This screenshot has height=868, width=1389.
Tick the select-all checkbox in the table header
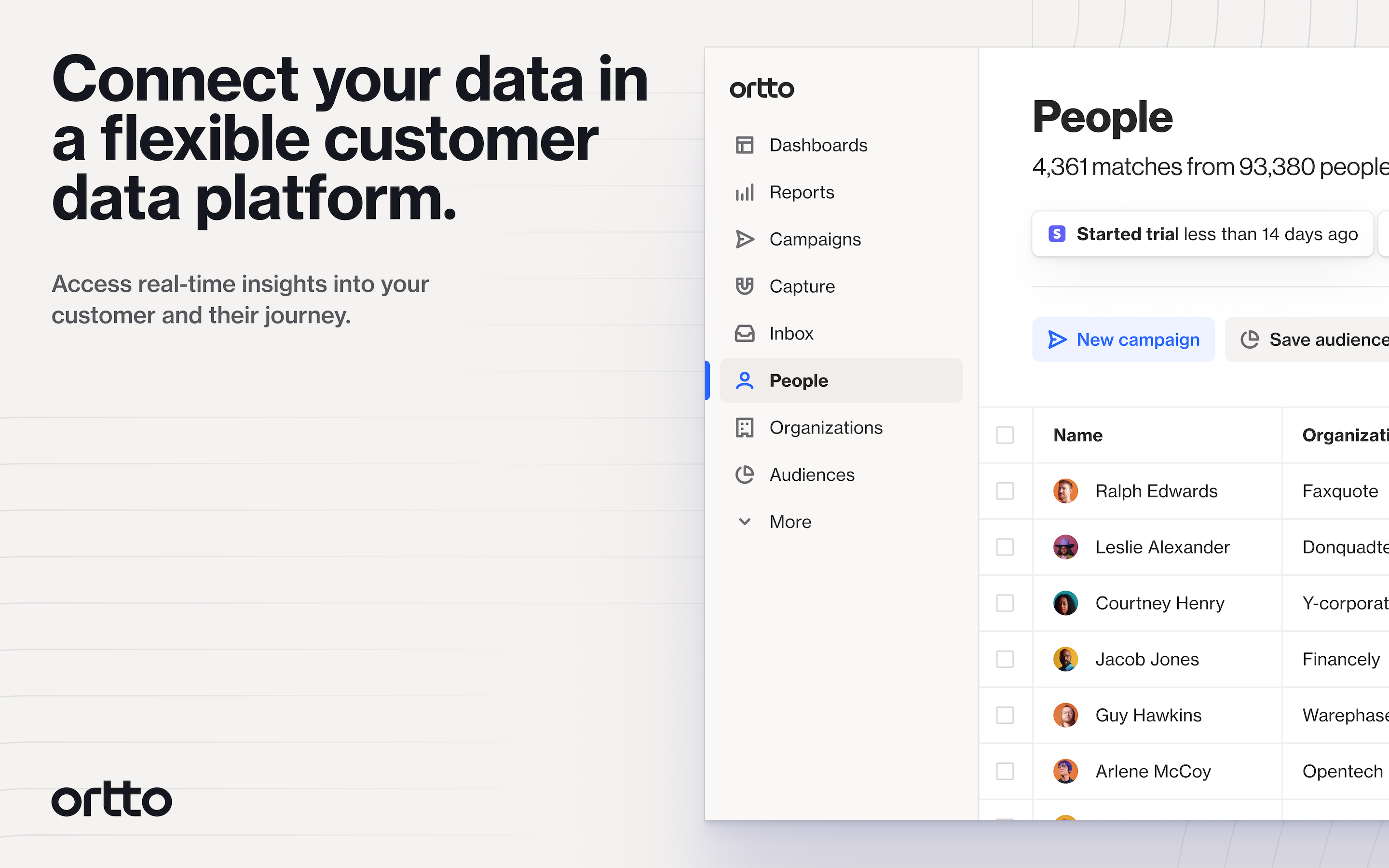click(x=1005, y=435)
